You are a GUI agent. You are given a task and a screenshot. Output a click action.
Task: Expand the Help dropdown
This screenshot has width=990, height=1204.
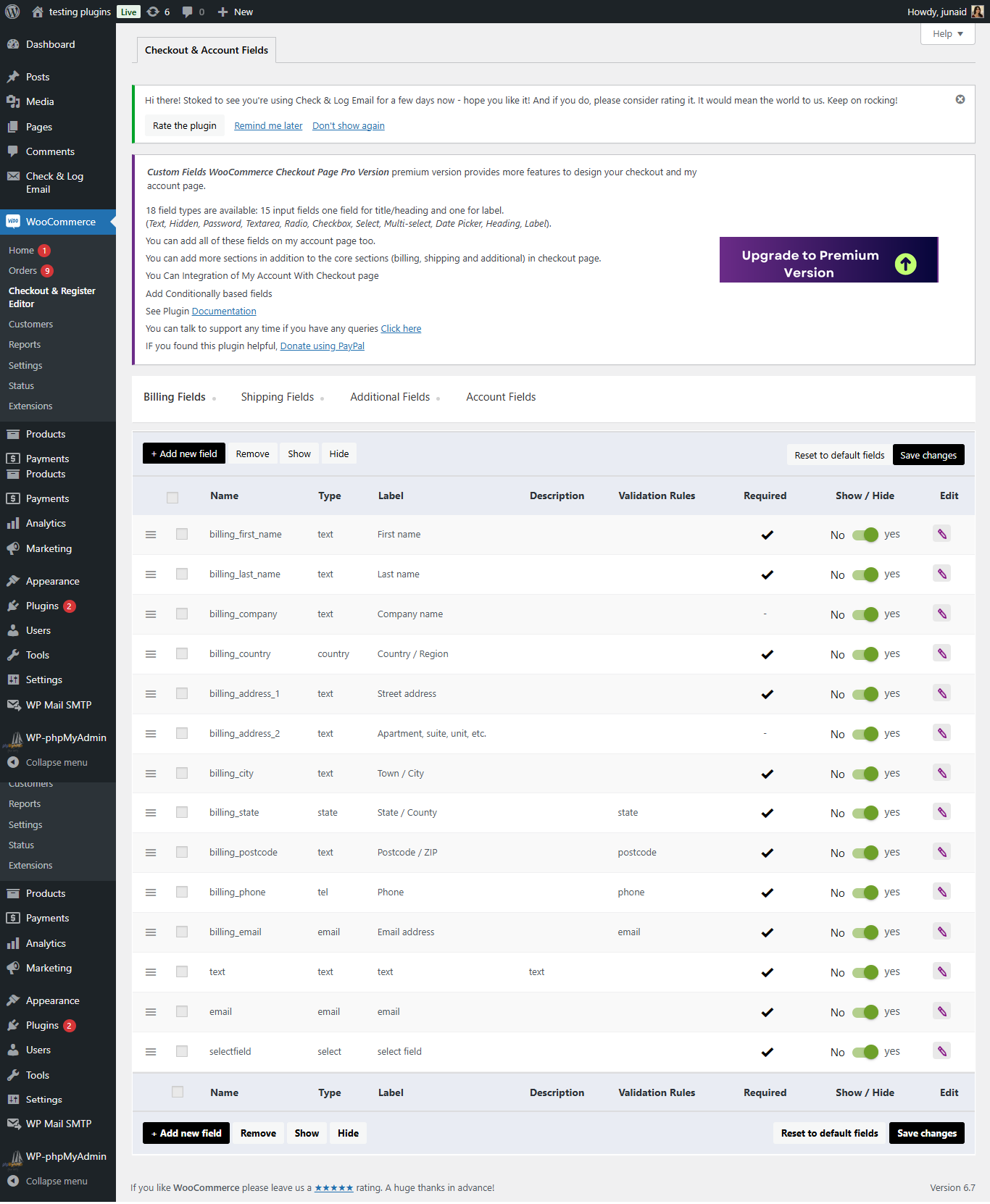[947, 34]
